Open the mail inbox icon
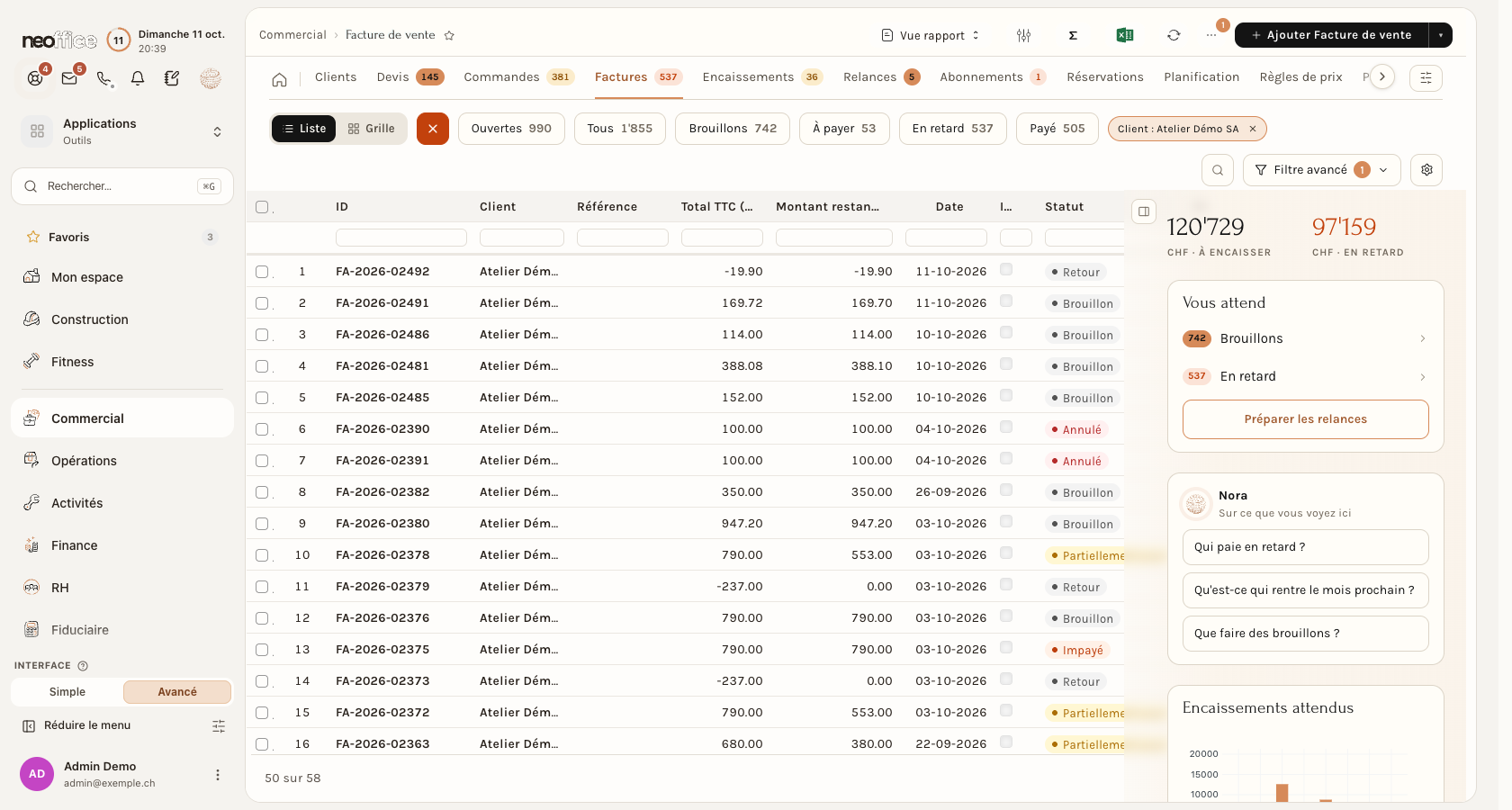The image size is (1512, 810). click(69, 78)
